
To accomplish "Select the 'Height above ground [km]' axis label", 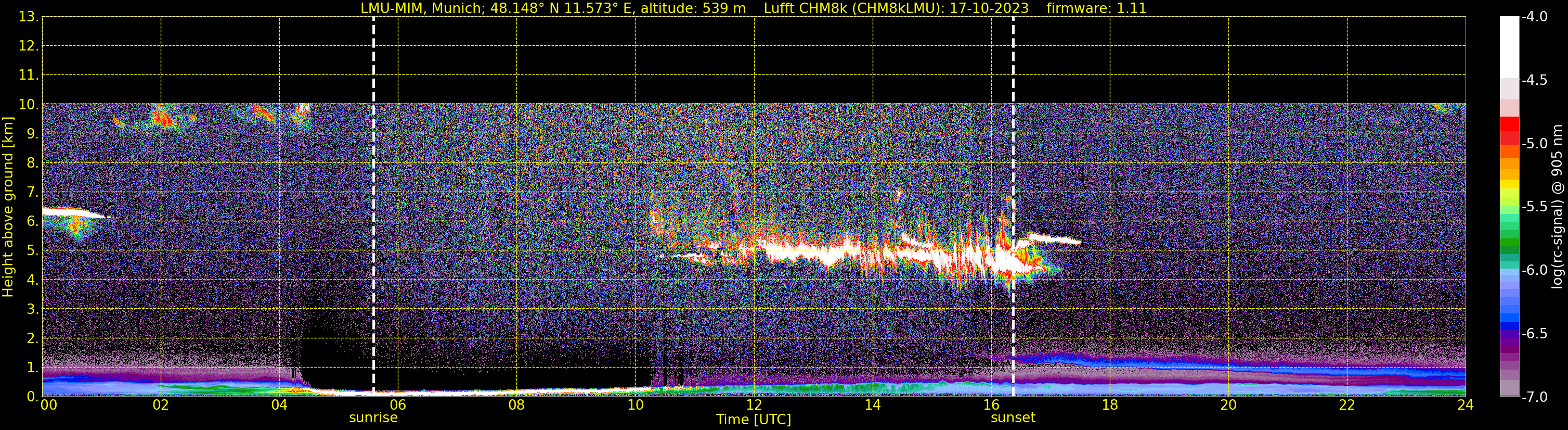I will tap(8, 207).
